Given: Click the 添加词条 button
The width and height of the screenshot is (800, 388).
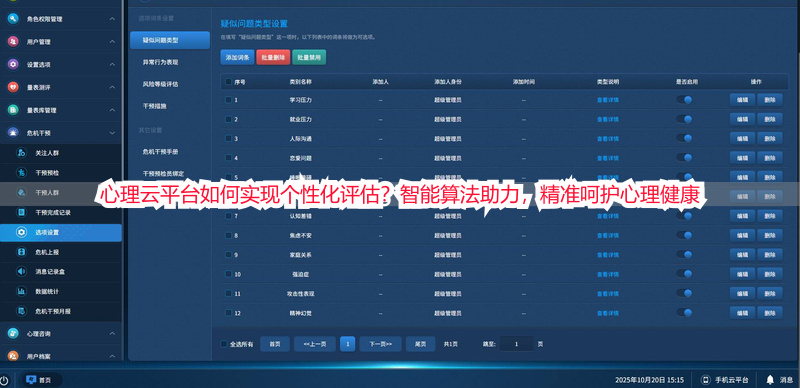Looking at the screenshot, I should (237, 57).
